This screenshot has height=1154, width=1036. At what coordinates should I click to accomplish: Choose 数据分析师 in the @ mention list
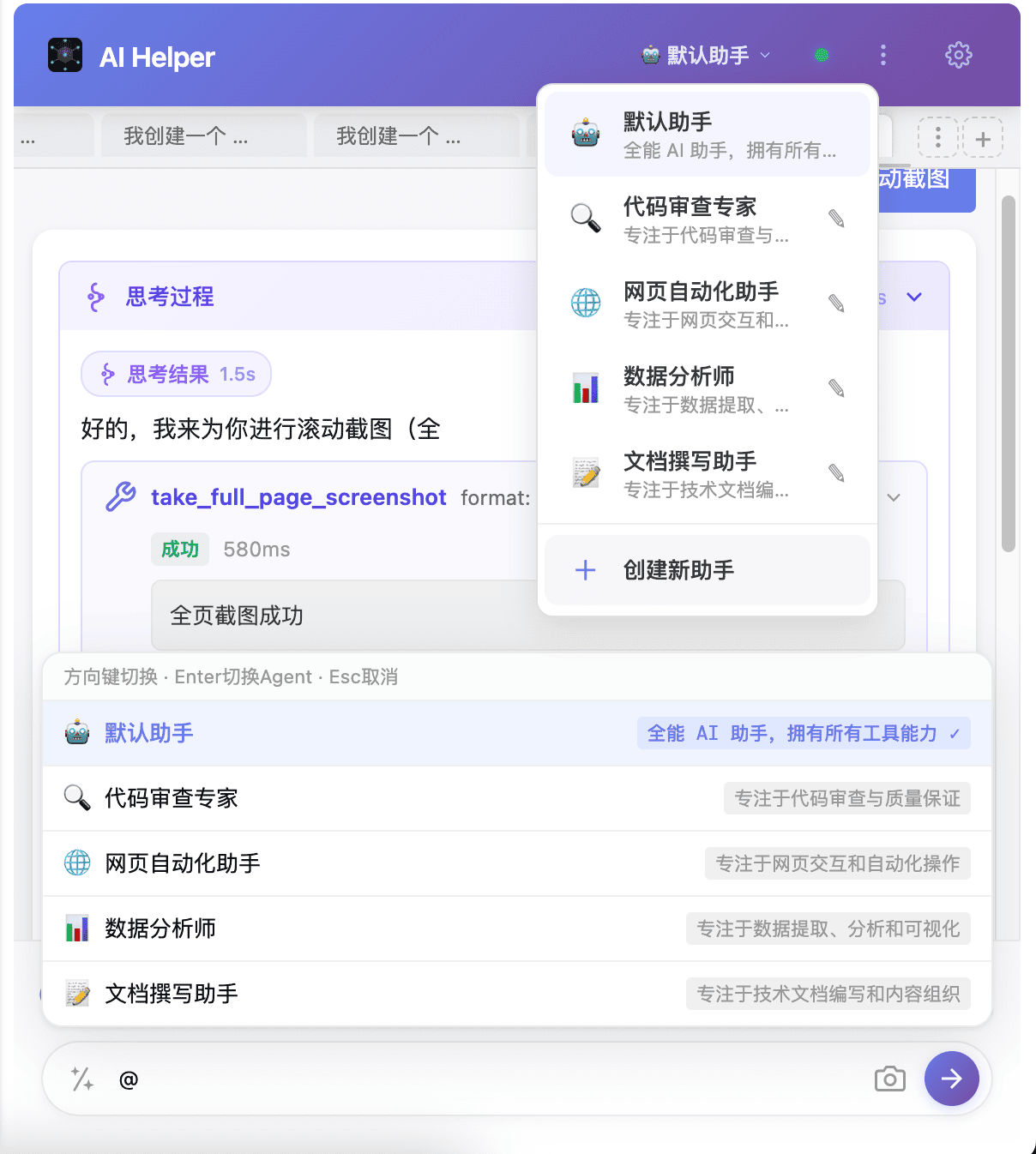click(x=517, y=929)
